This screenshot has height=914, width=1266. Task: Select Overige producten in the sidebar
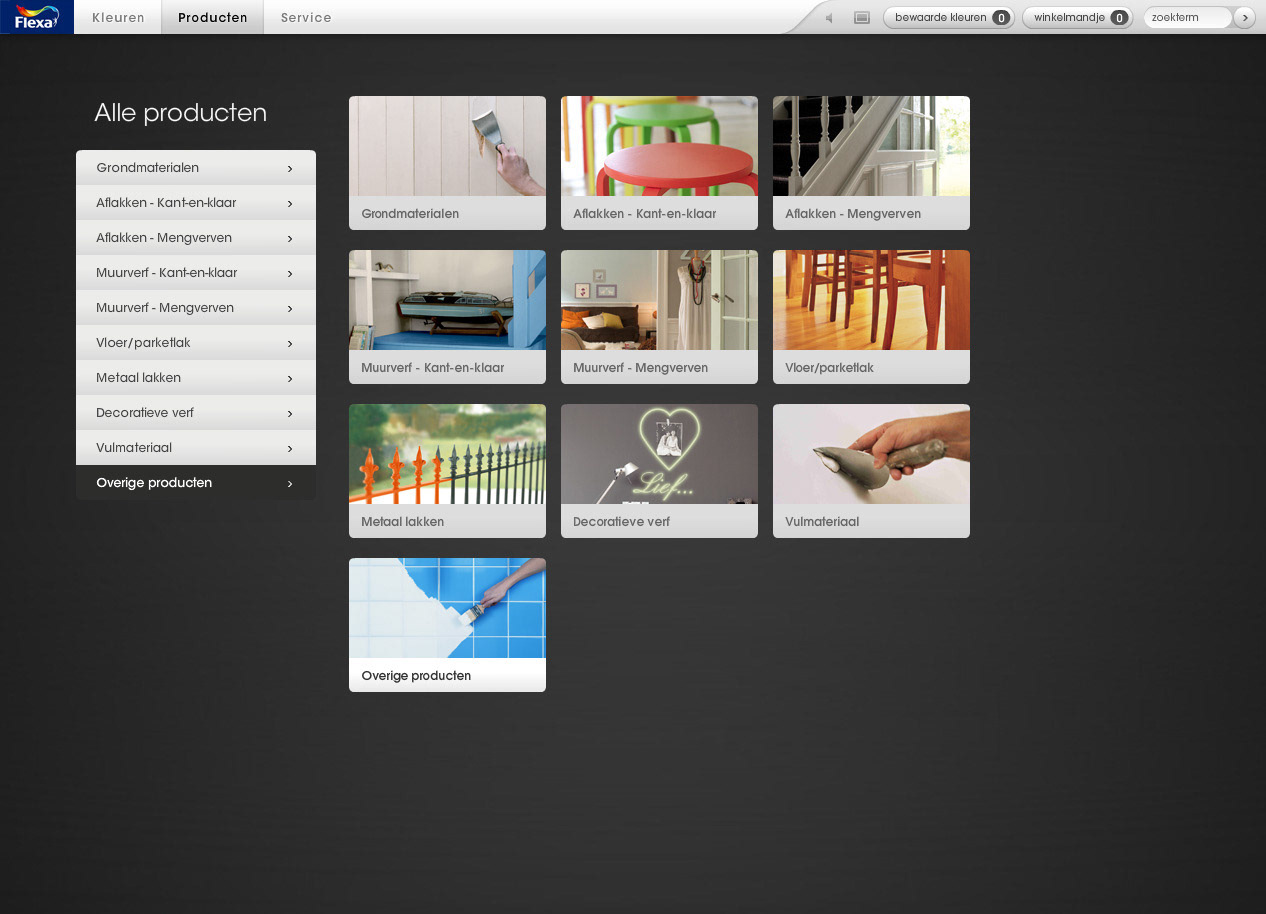(196, 483)
